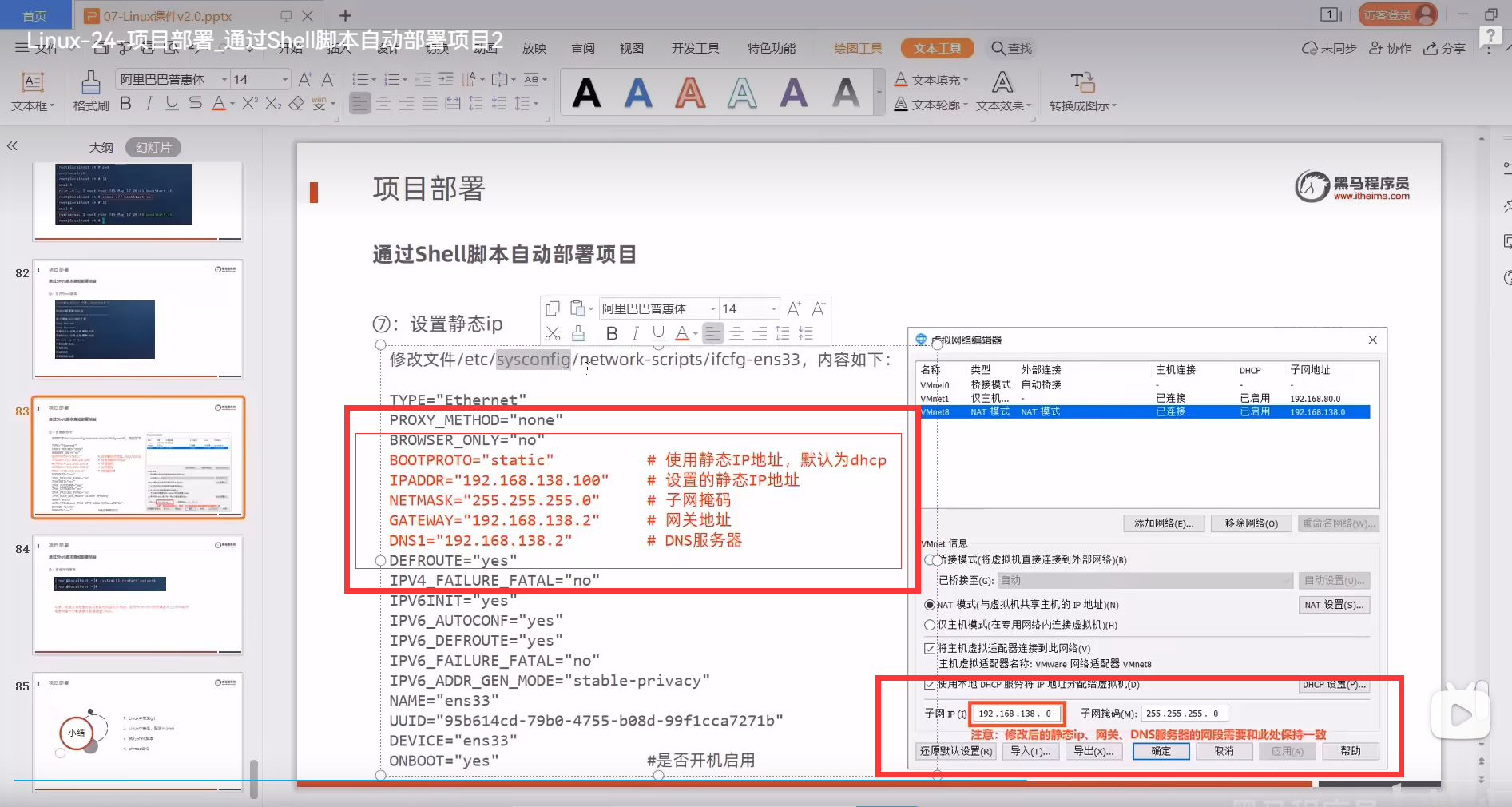Open the ribbon font size 14 dropdown
Screen dimensions: 1512x807
(284, 79)
